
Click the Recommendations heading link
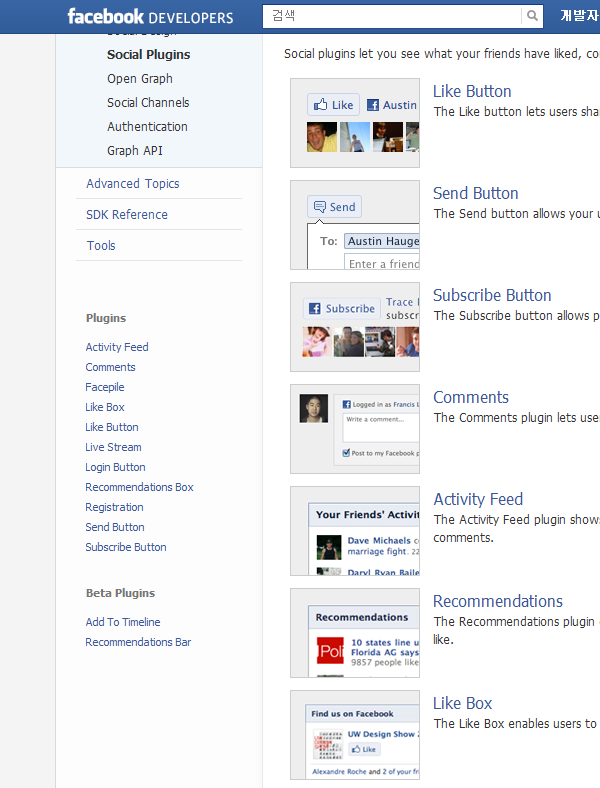498,602
